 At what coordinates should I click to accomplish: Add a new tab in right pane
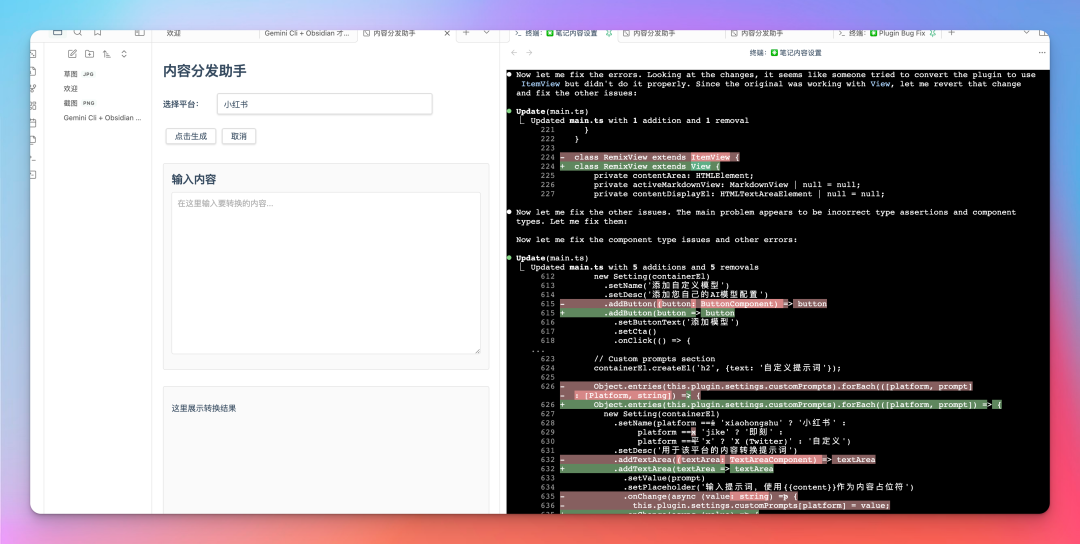tap(952, 32)
